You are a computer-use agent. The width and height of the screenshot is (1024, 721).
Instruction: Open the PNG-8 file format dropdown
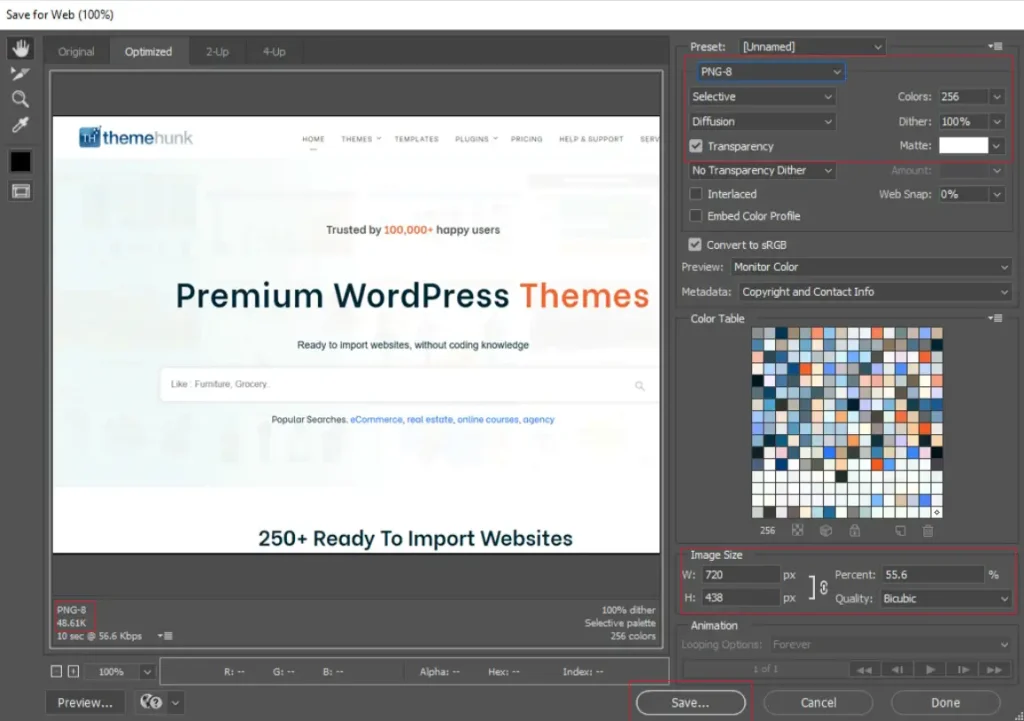click(x=770, y=72)
